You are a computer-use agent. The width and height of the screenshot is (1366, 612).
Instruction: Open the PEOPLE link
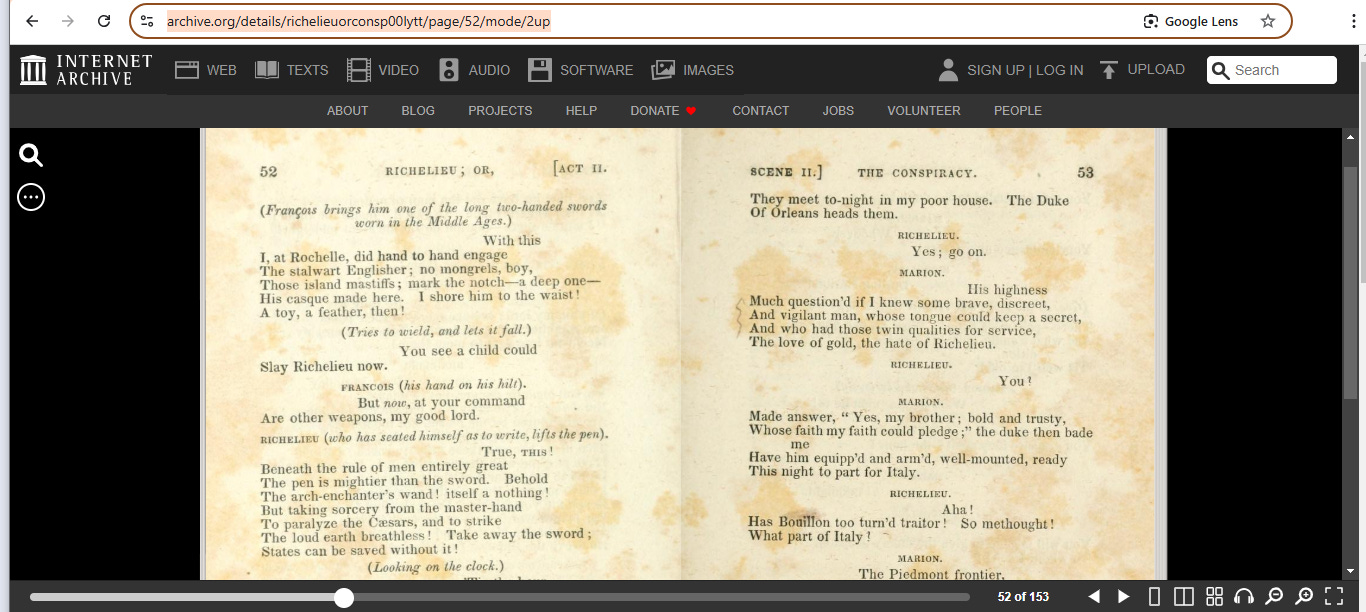pyautogui.click(x=1017, y=111)
